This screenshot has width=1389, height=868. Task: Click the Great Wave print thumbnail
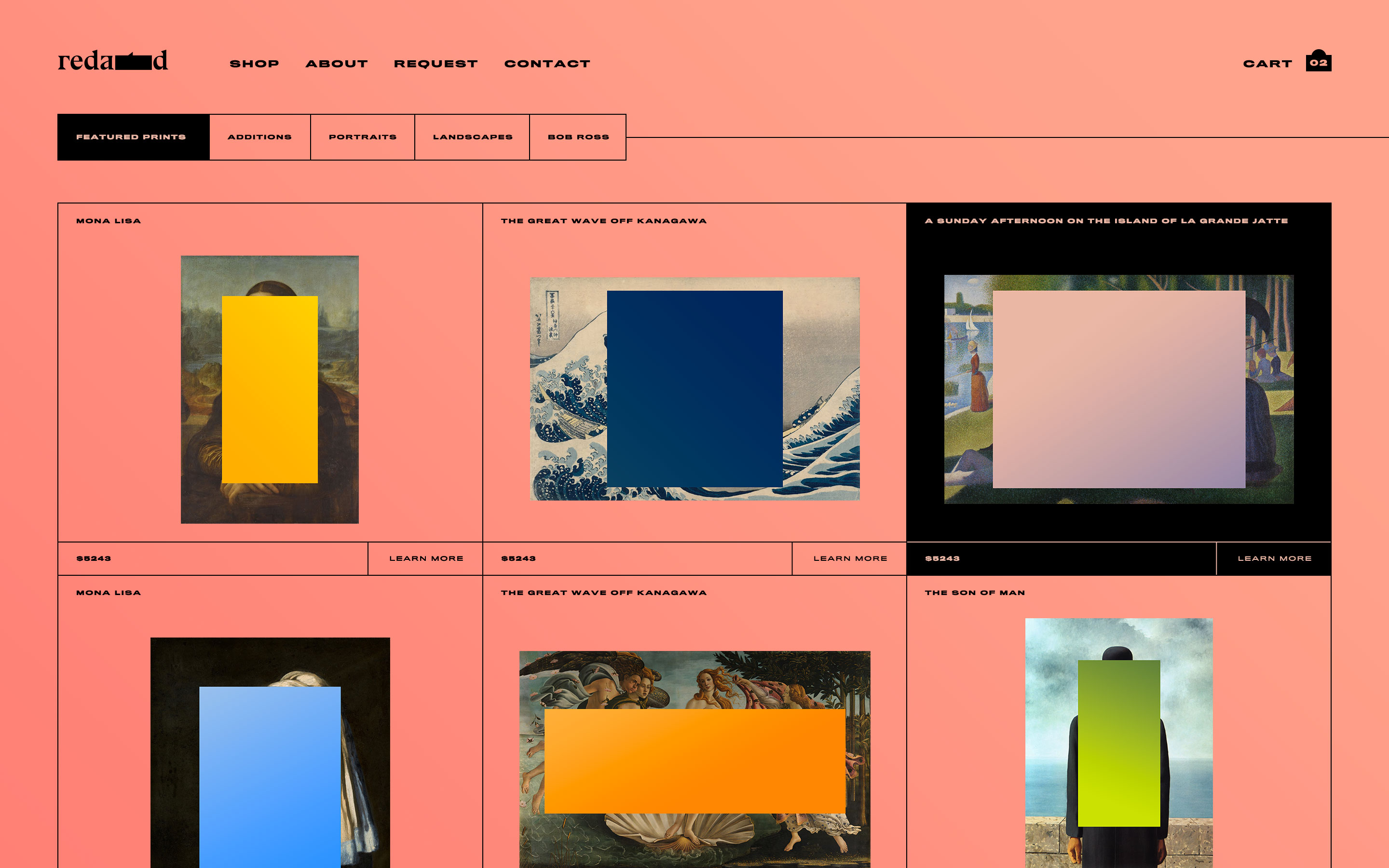tap(694, 389)
